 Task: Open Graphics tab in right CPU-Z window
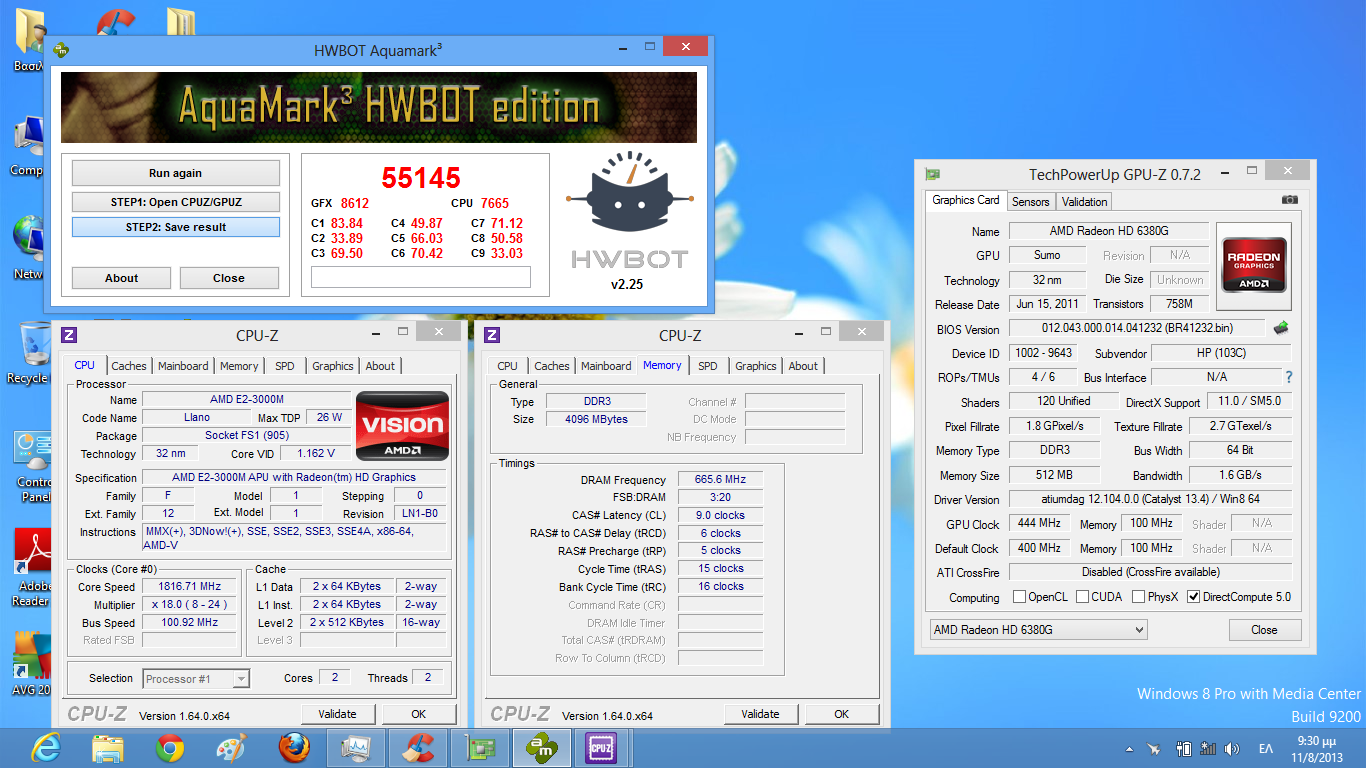click(756, 366)
